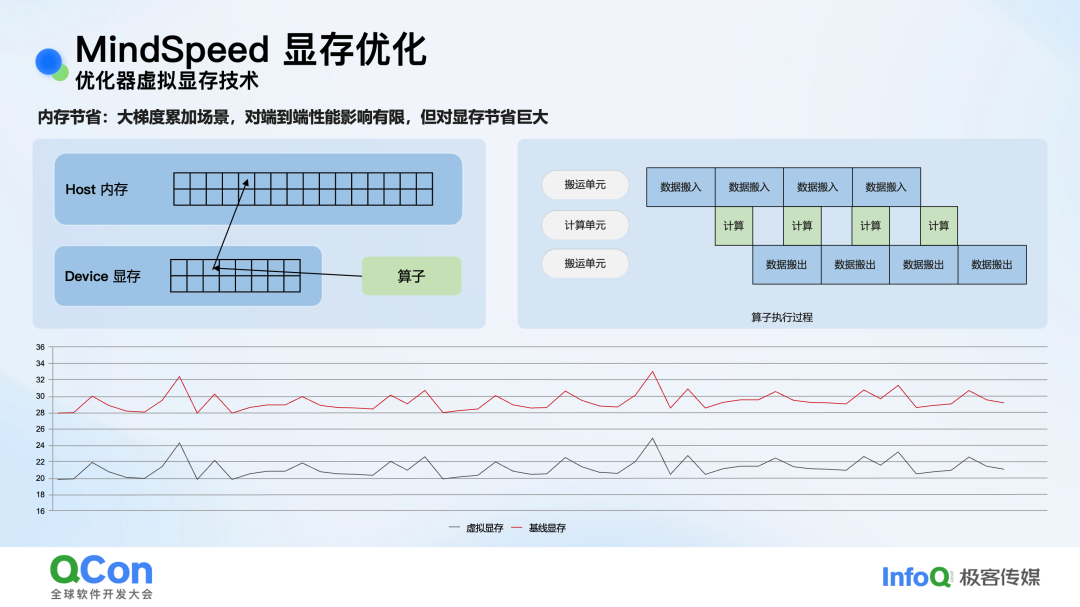Image resolution: width=1080 pixels, height=607 pixels.
Task: Click the "极客传媒" text beside InfoQ
Action: click(x=1000, y=577)
